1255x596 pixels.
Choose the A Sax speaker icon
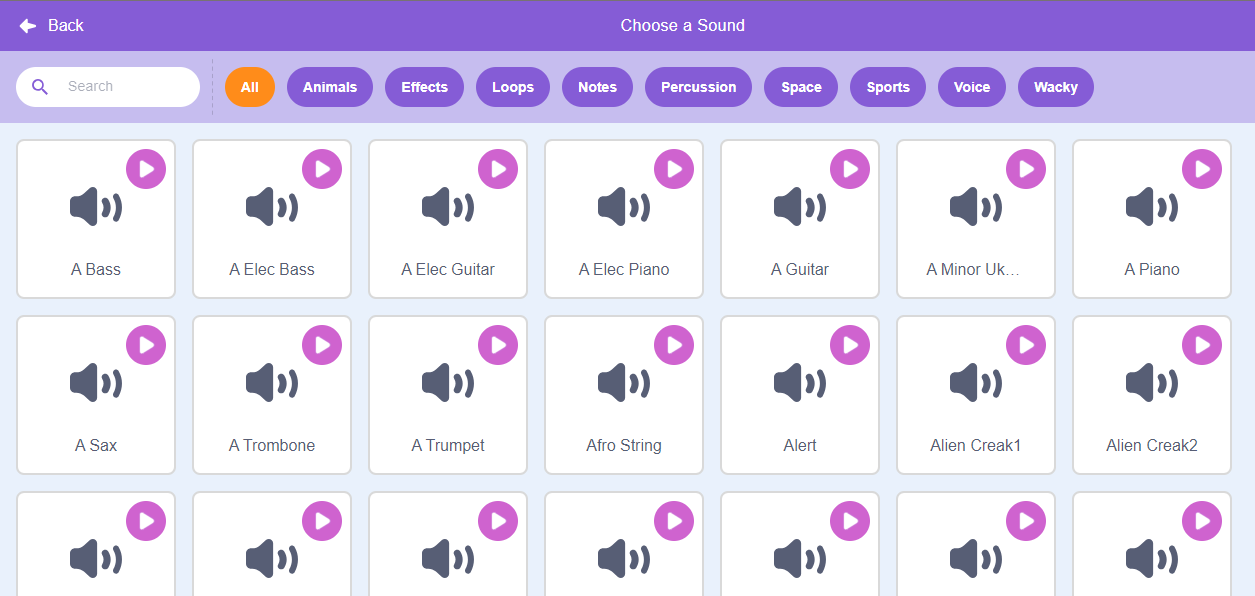(x=95, y=384)
